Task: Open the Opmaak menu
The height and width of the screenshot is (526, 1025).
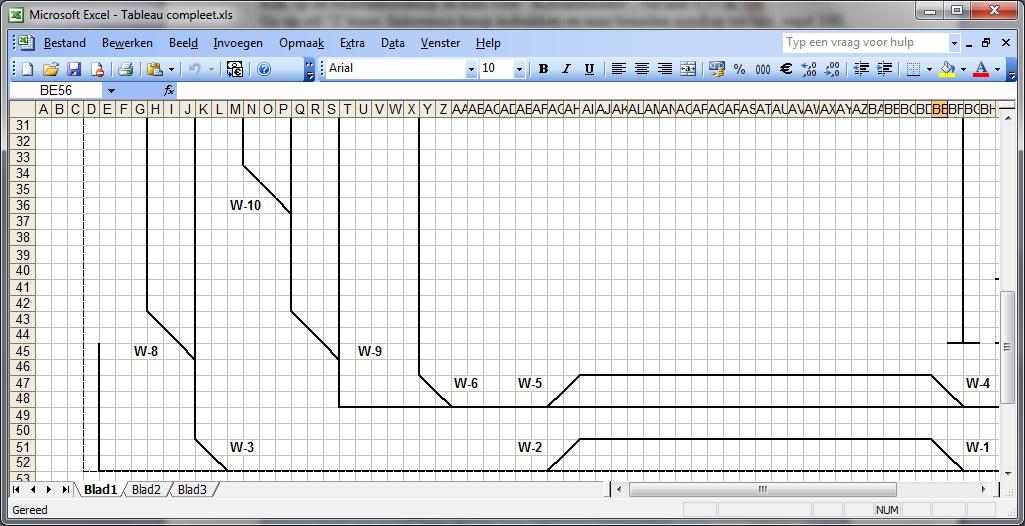Action: [301, 43]
